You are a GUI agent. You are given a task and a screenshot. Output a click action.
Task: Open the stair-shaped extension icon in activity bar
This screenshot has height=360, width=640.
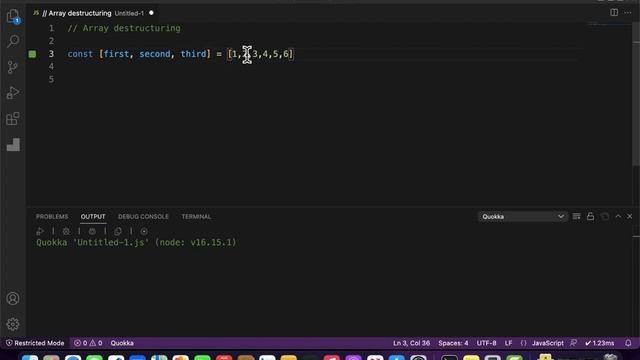pyautogui.click(x=13, y=144)
